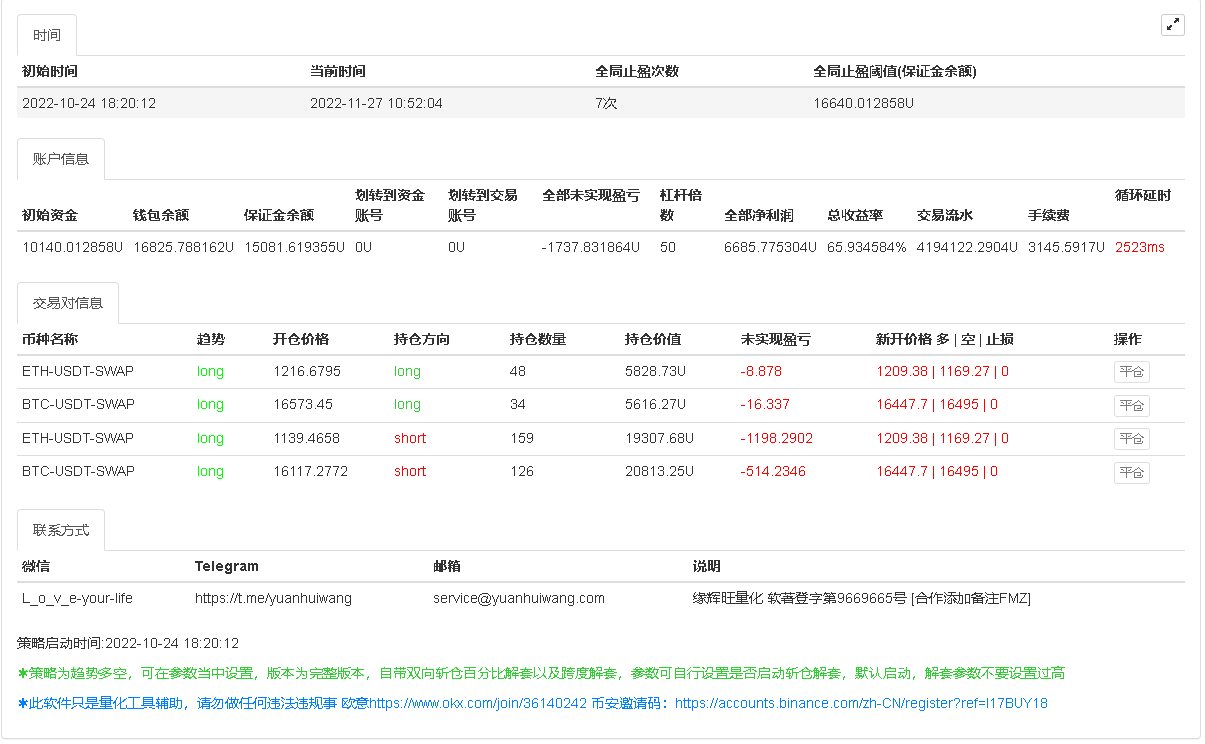Click 平仓 for the BTC-USDT-SWAP long position

click(1131, 405)
